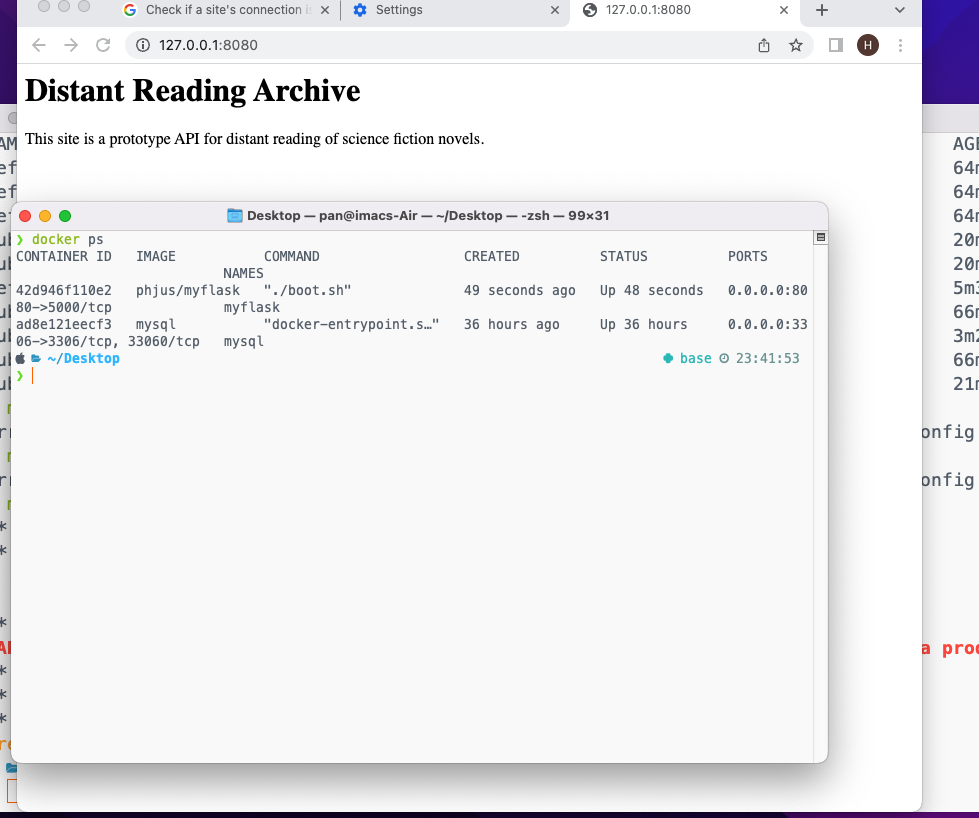Click the Settings gear favicon on tab
979x818 pixels.
[360, 10]
